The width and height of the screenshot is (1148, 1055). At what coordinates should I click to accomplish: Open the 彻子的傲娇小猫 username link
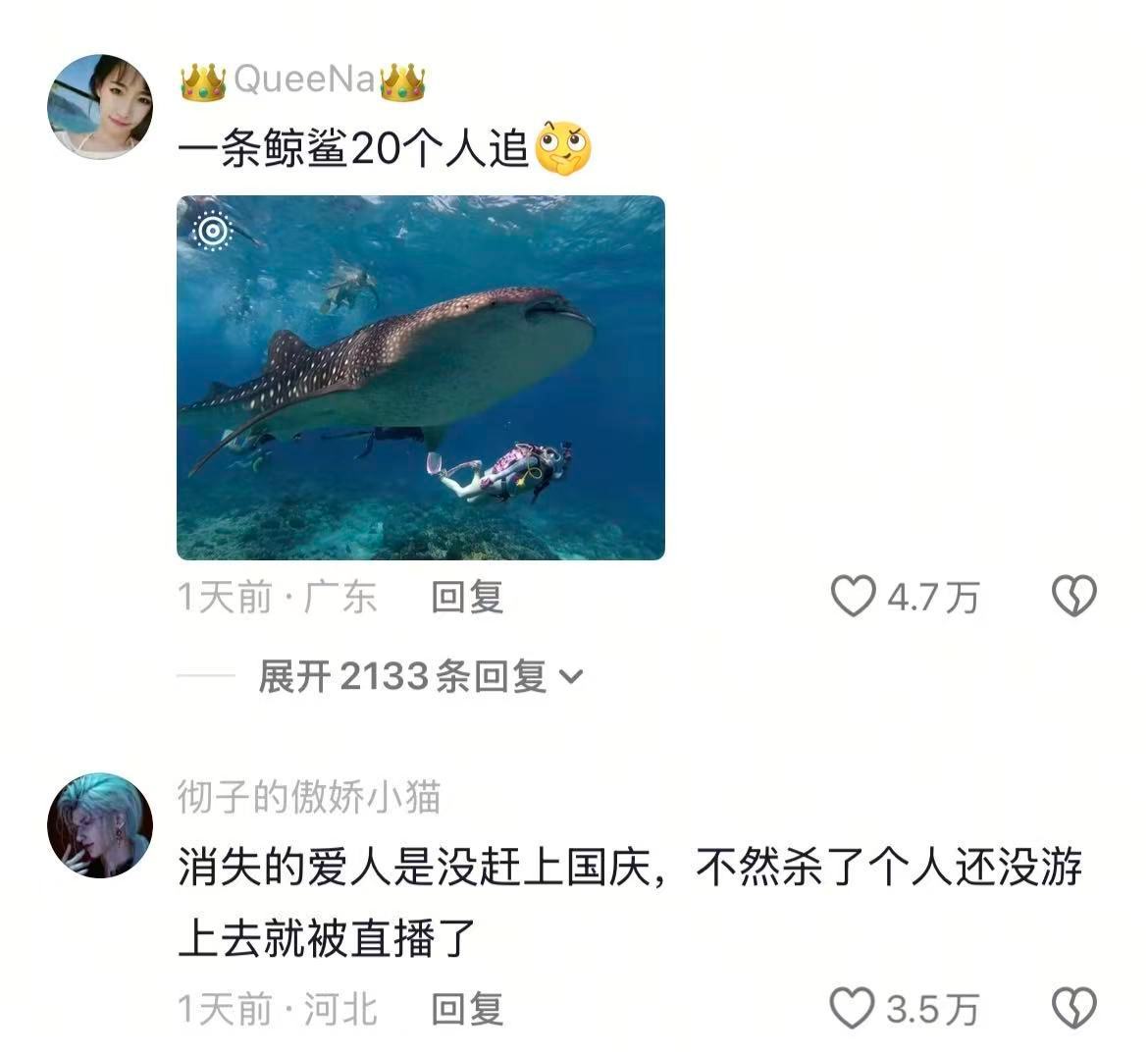pyautogui.click(x=308, y=797)
